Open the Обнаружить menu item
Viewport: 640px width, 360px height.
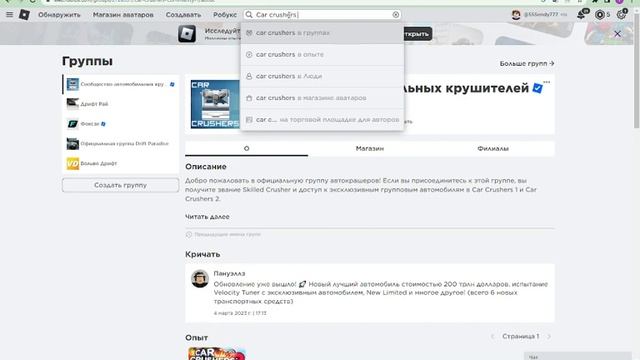point(59,15)
